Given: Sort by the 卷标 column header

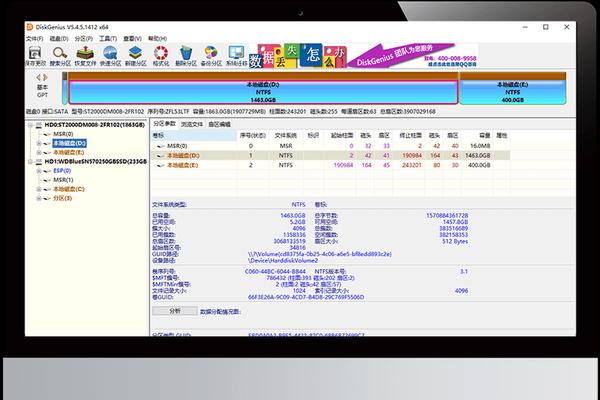Looking at the screenshot, I should pyautogui.click(x=193, y=136).
